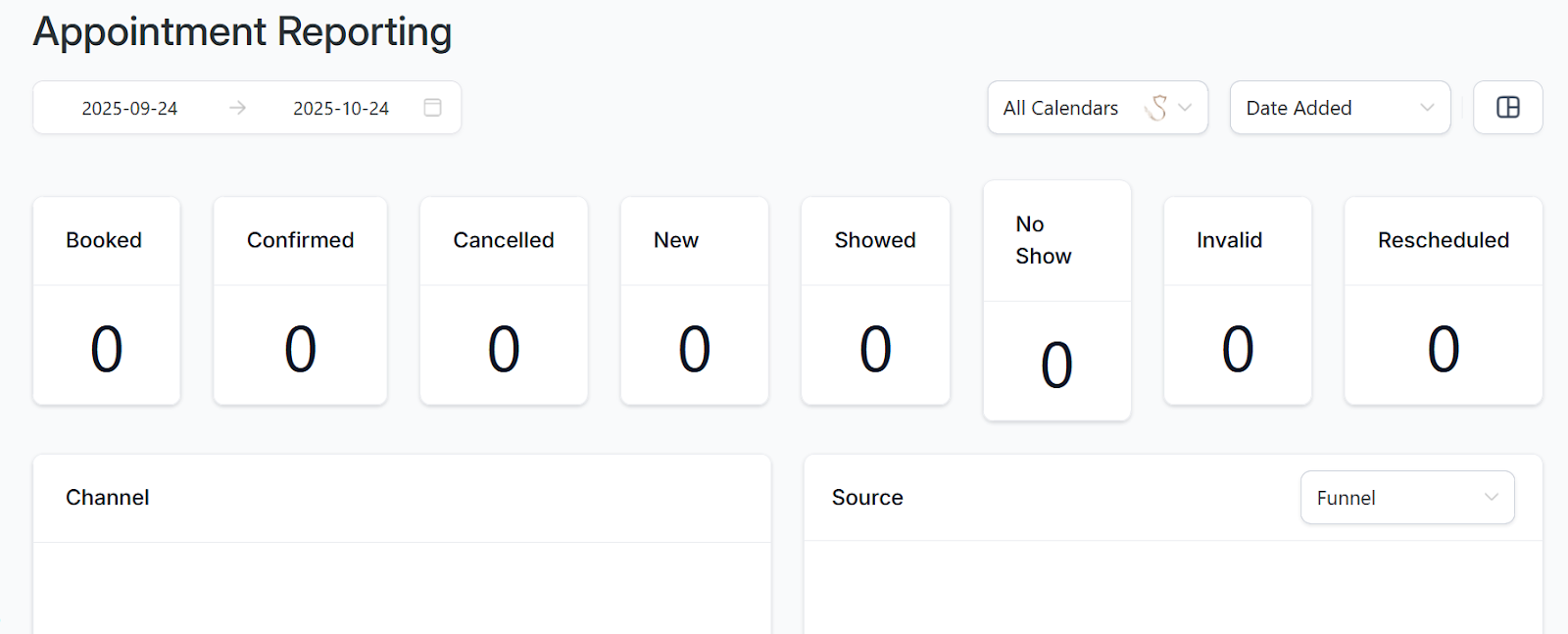Edit the start date 2025-09-24
The height and width of the screenshot is (634, 1568).
pos(129,109)
